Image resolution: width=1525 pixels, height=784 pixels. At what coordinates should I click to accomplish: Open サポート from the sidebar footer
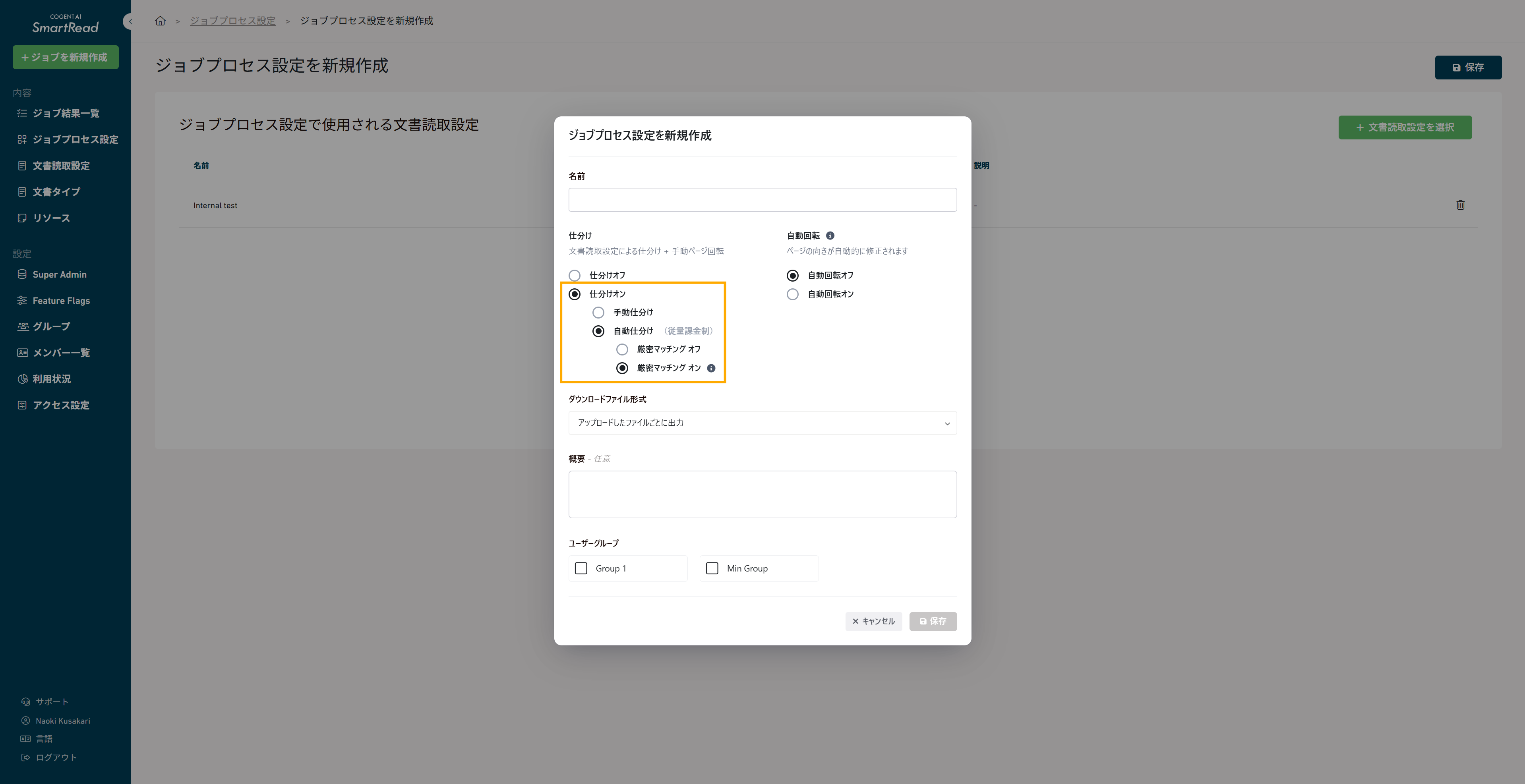[52, 702]
